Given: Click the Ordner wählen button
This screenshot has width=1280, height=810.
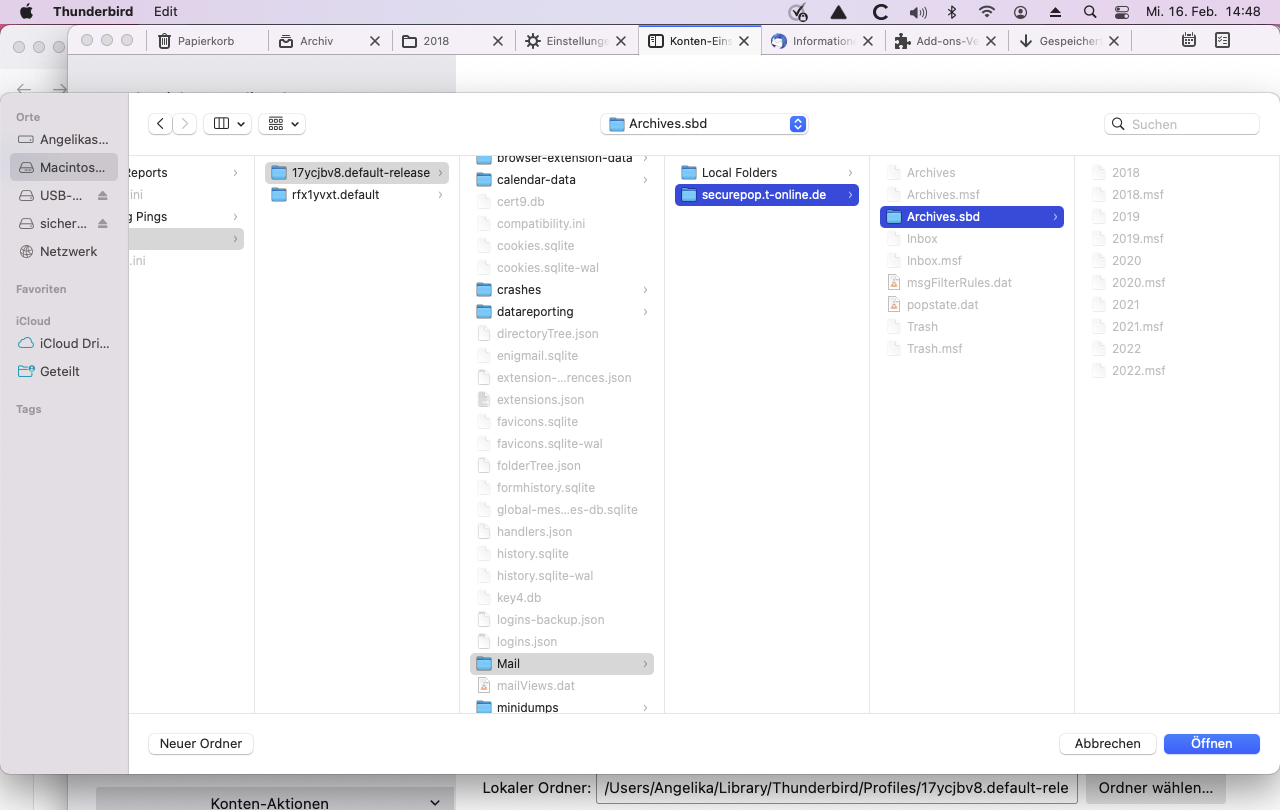Looking at the screenshot, I should pos(1155,788).
